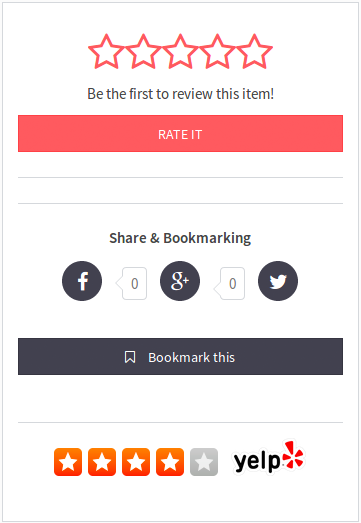Viewport: 361px width, 523px height.
Task: Select the second outlined rating star
Action: coord(143,52)
